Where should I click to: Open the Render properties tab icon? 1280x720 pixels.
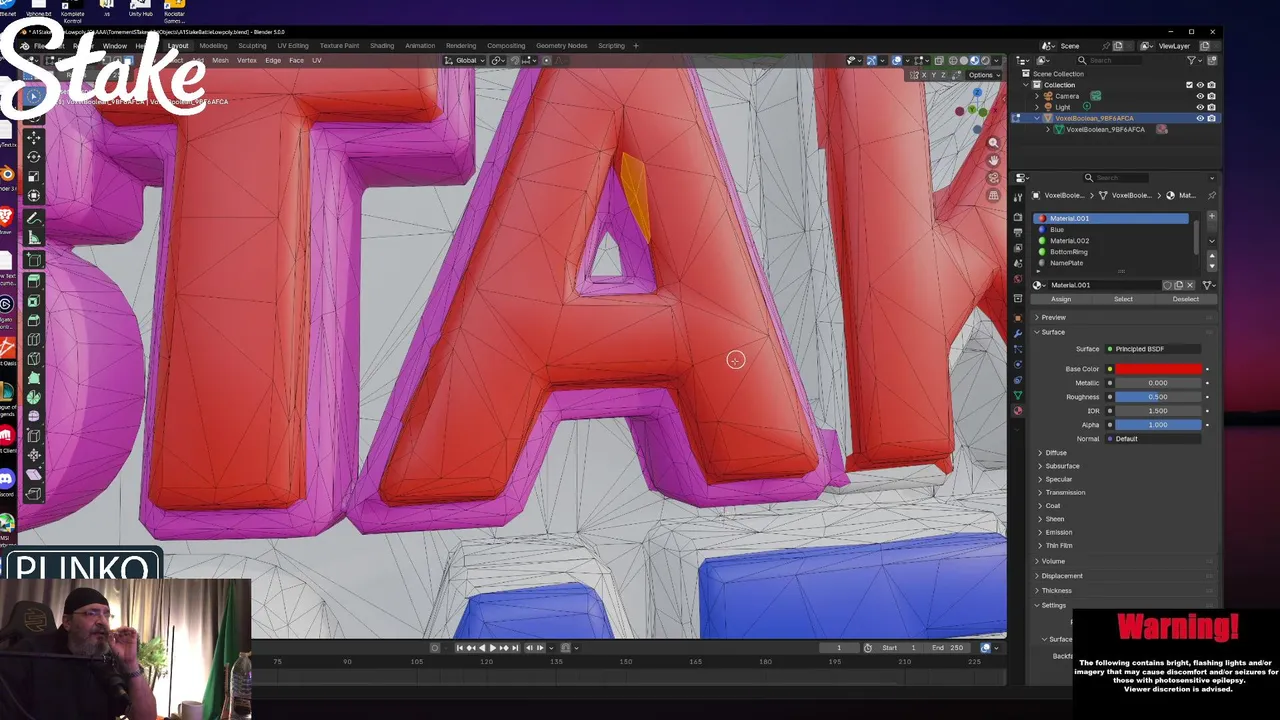(1018, 218)
